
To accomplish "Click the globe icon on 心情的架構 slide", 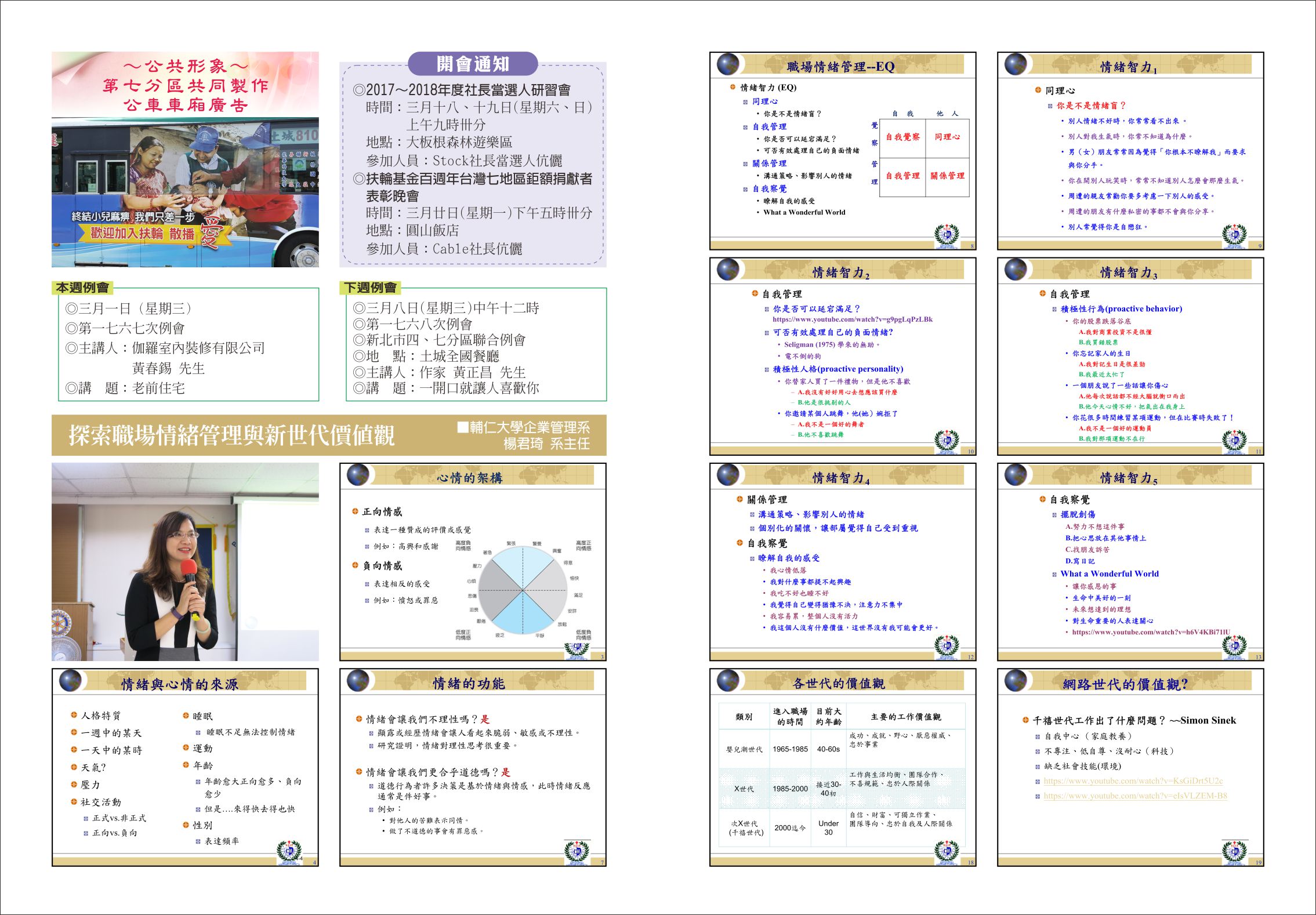I will coord(358,475).
